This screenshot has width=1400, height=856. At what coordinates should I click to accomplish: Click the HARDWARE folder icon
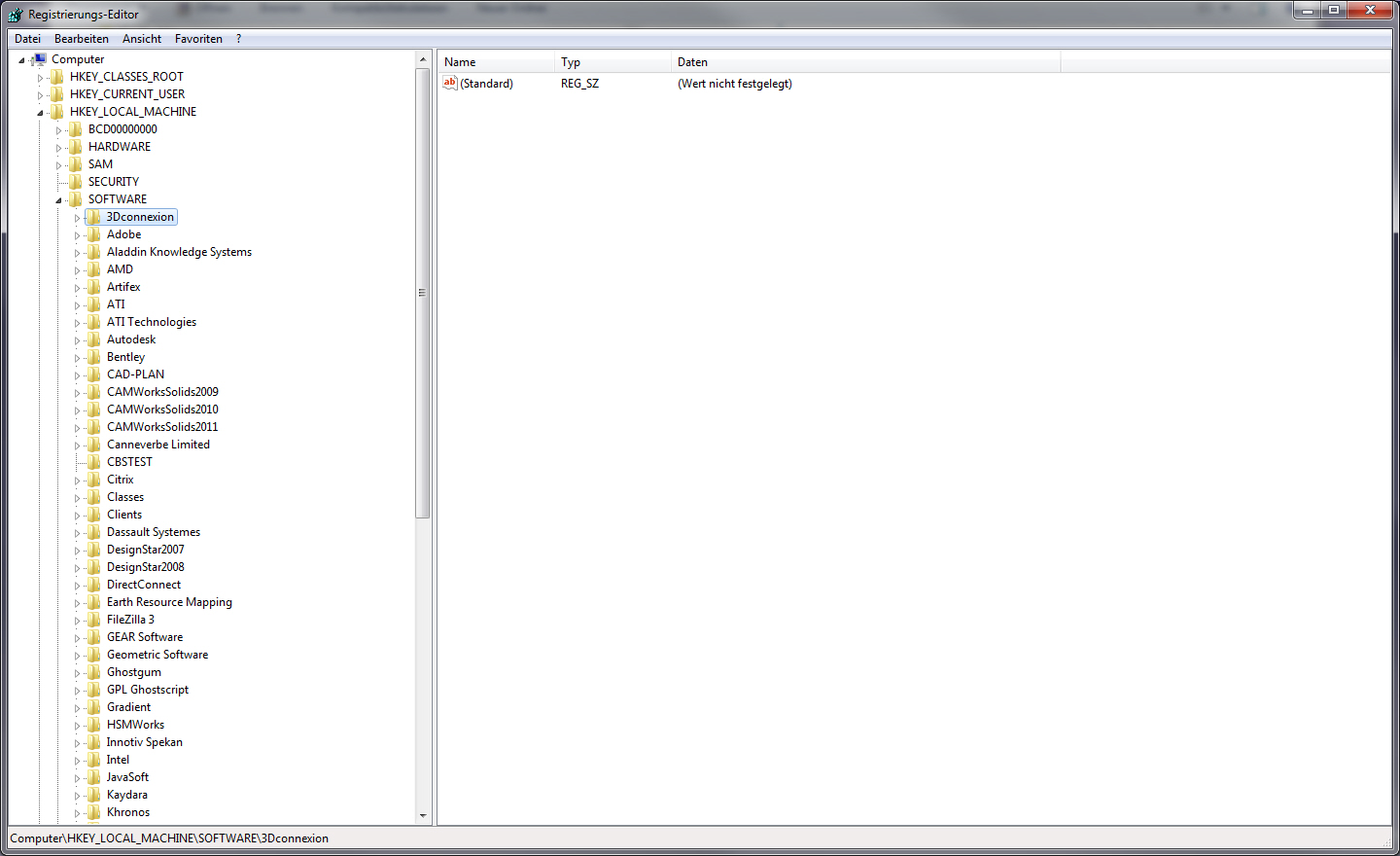76,147
